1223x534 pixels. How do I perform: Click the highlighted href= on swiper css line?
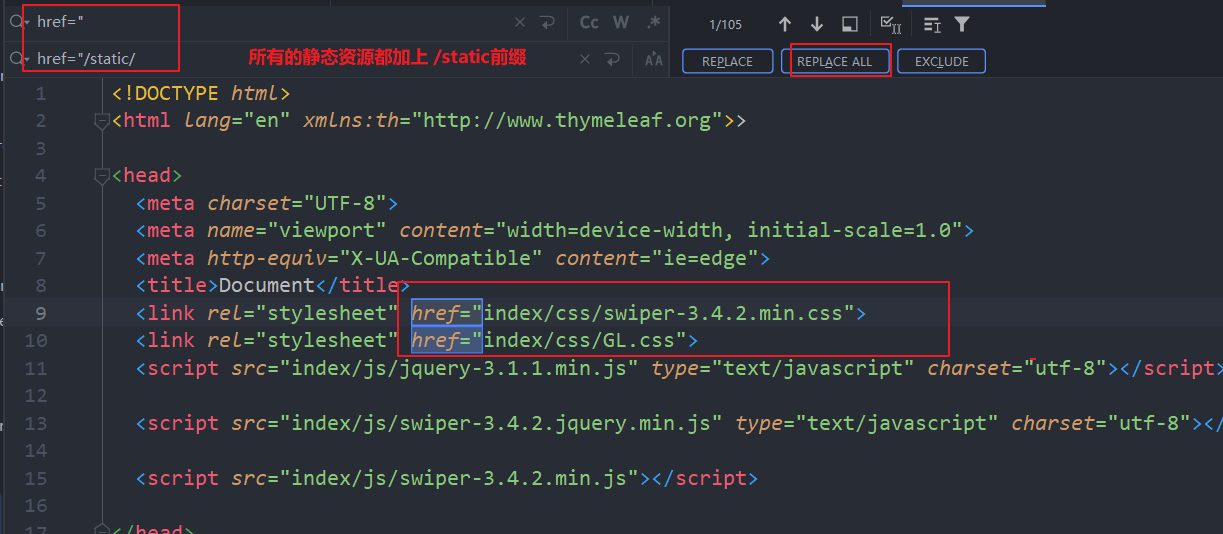pyautogui.click(x=447, y=313)
